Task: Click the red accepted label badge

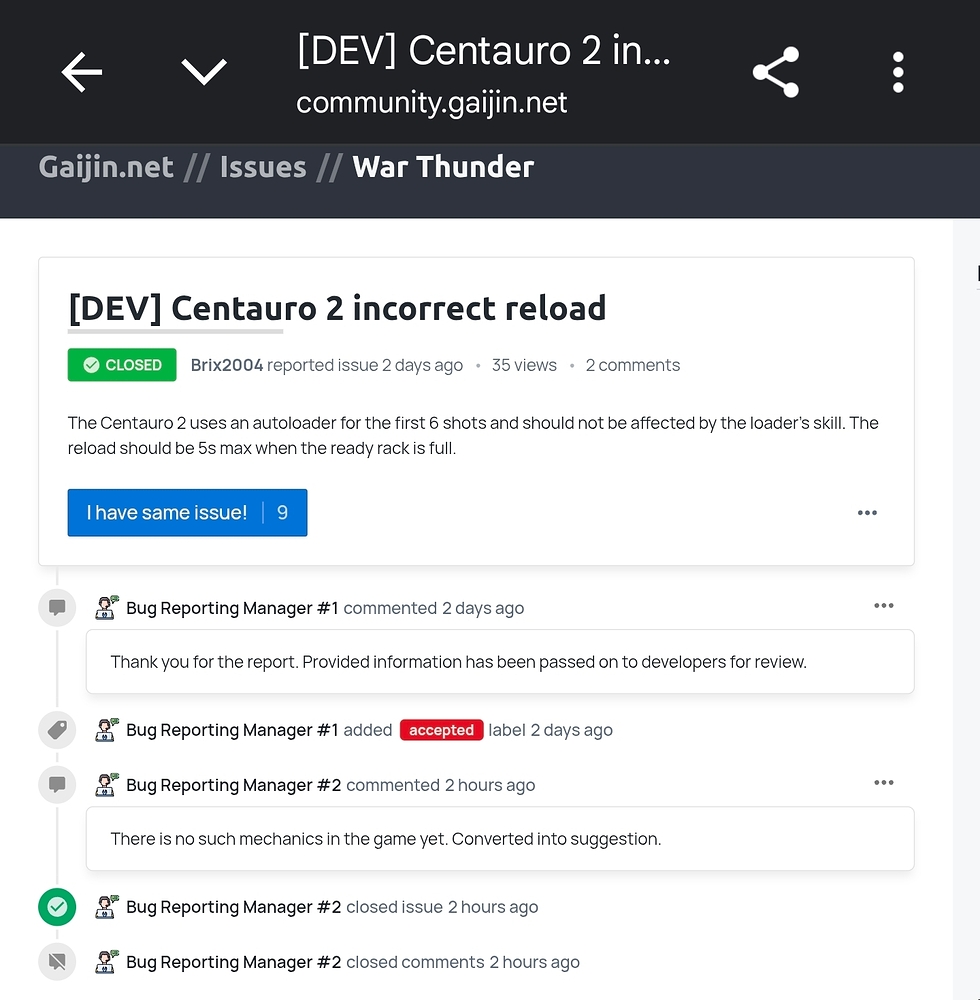Action: (x=441, y=730)
